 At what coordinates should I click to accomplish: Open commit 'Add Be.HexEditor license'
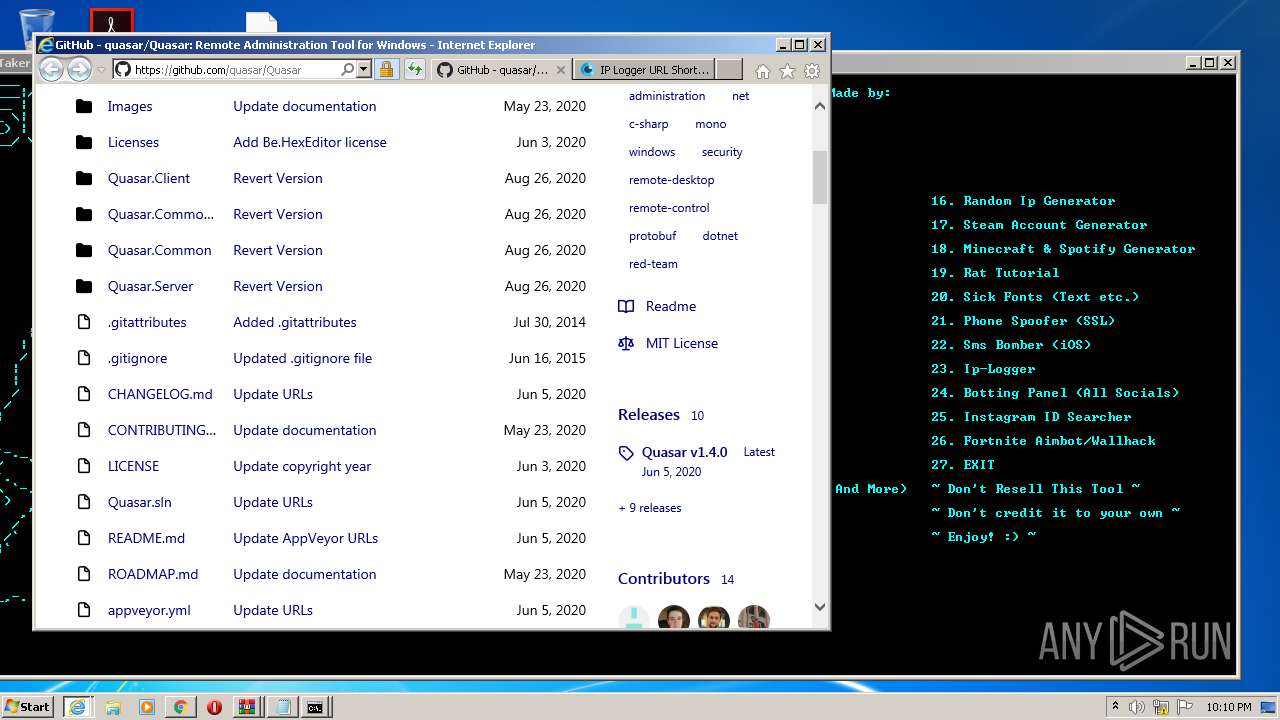(x=310, y=142)
